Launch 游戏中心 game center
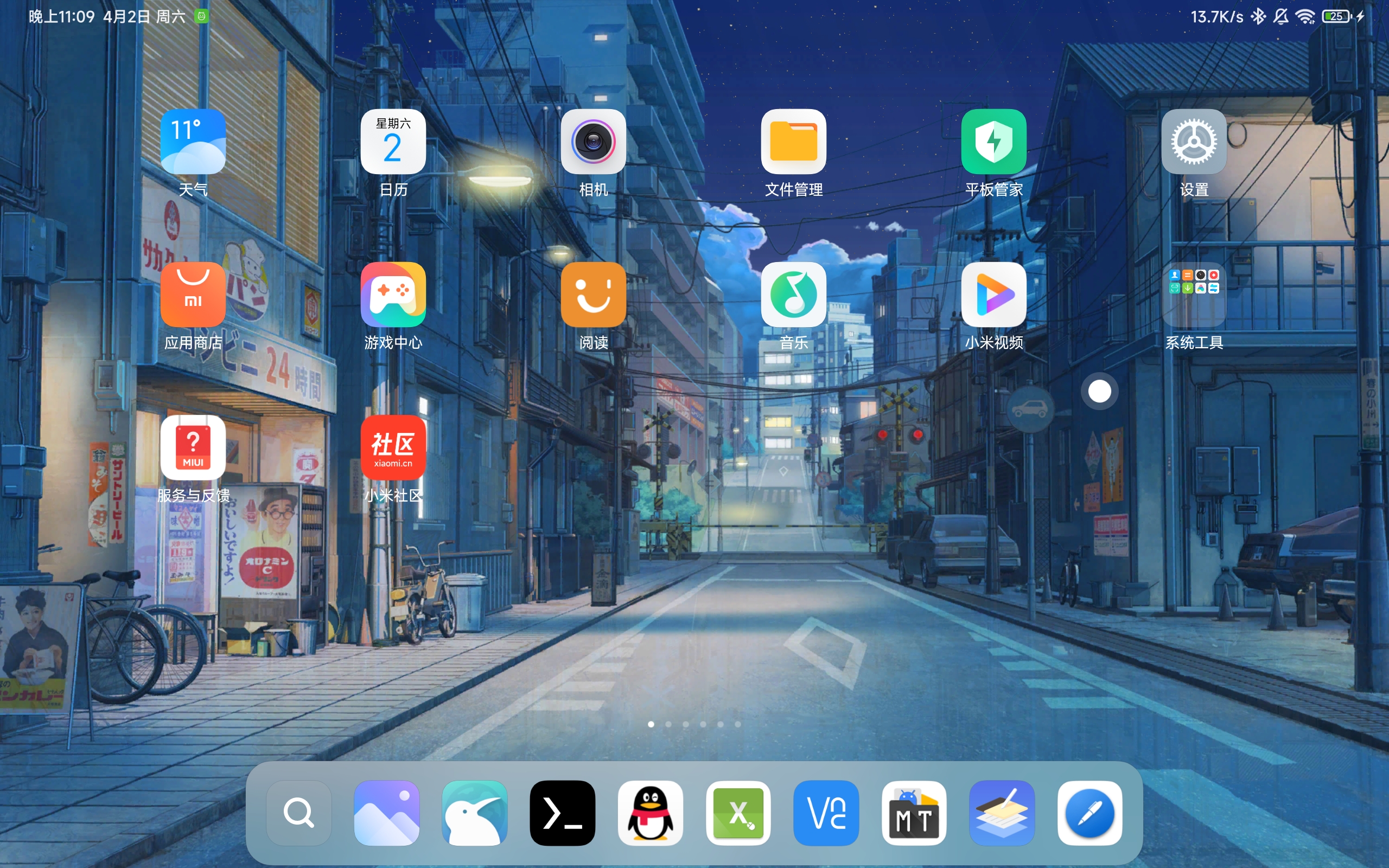1389x868 pixels. [393, 295]
